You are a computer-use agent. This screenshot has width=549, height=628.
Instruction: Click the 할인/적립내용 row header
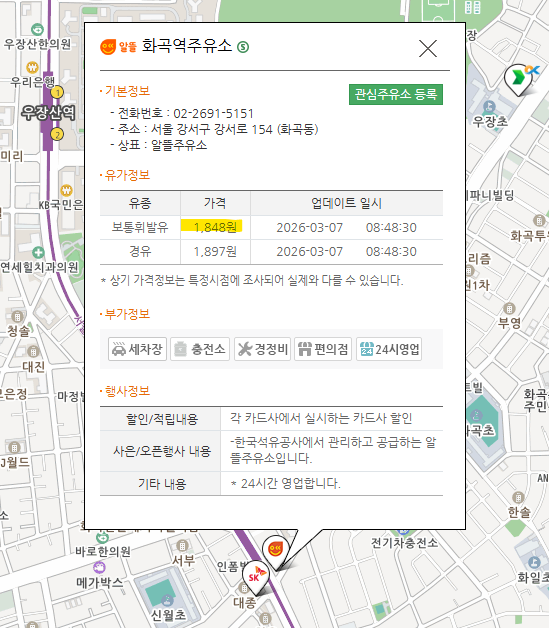coord(162,419)
